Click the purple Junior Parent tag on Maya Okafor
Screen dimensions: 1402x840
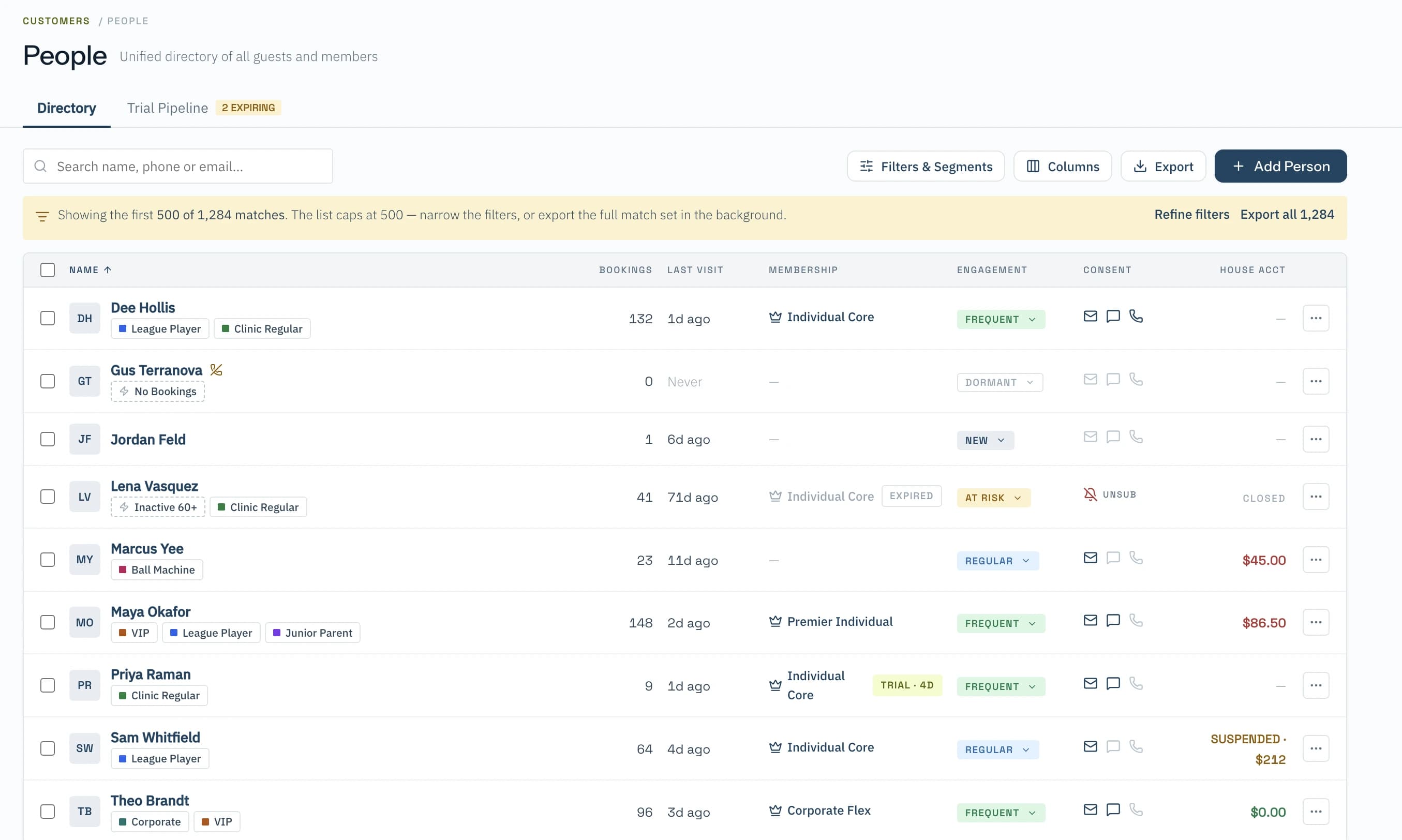click(312, 632)
